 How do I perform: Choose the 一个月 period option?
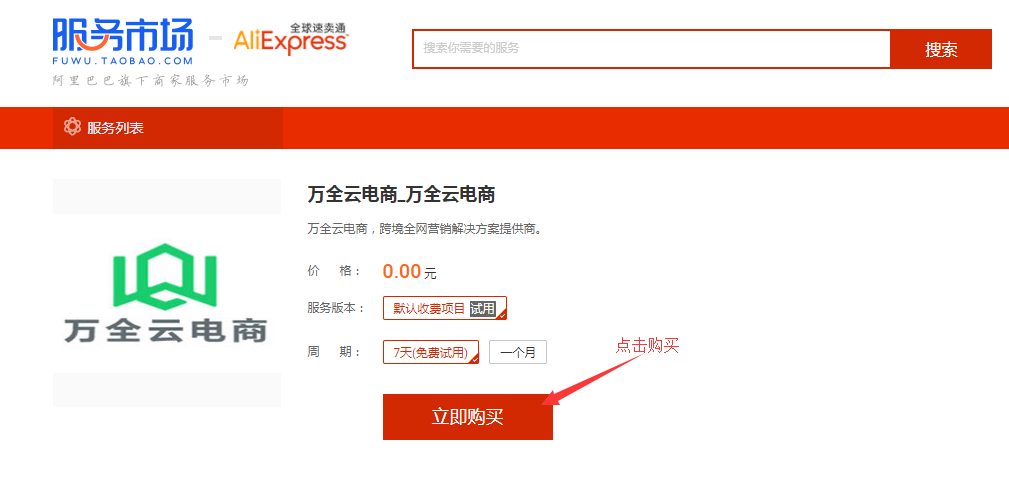pyautogui.click(x=518, y=352)
